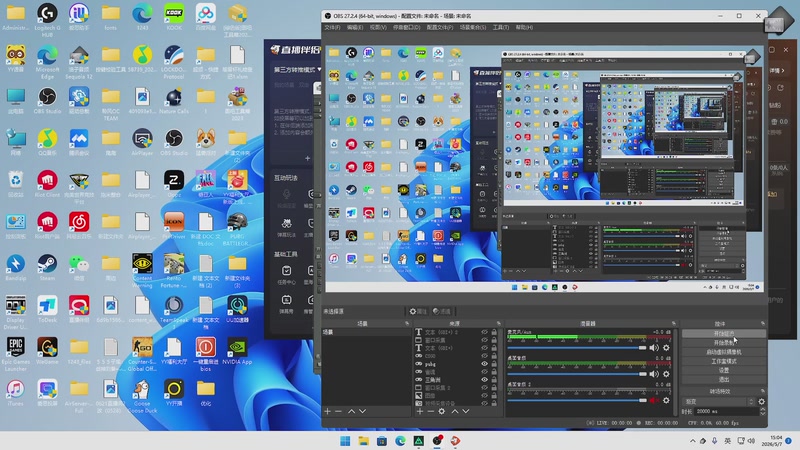
Task: Open scene transition gear settings
Action: pos(762,402)
